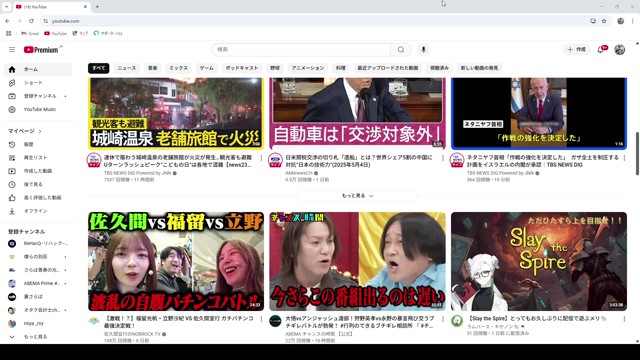The width and height of the screenshot is (640, 360).
Task: Select the ゲーム filter chip
Action: (x=207, y=68)
